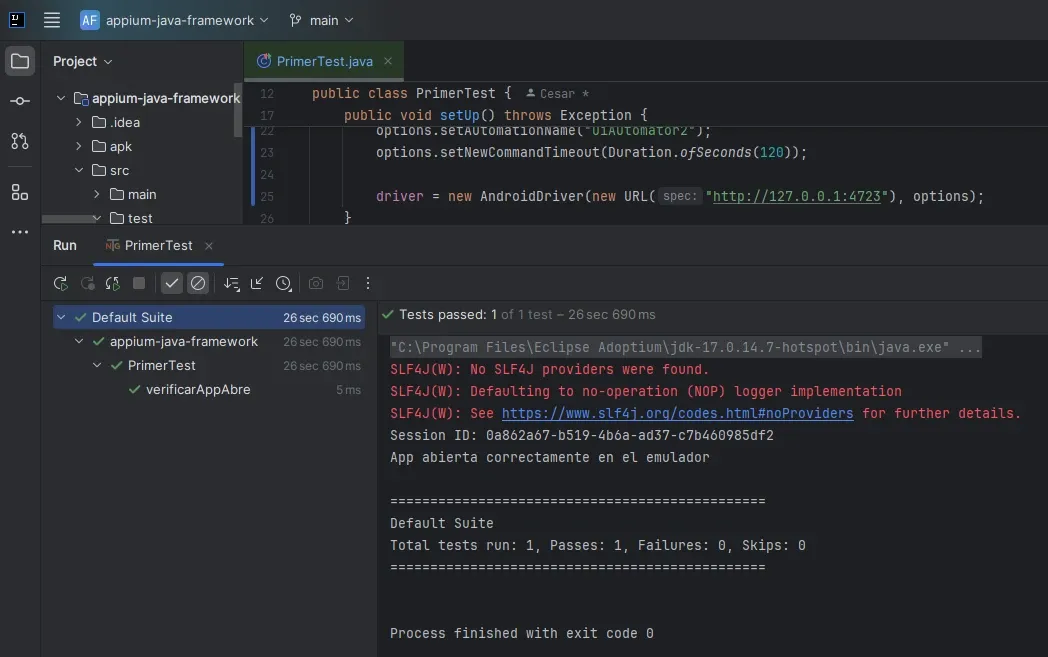Screen dimensions: 1048x657
Task: Click the 'public class PrimerTest' sticky line
Action: pos(412,94)
